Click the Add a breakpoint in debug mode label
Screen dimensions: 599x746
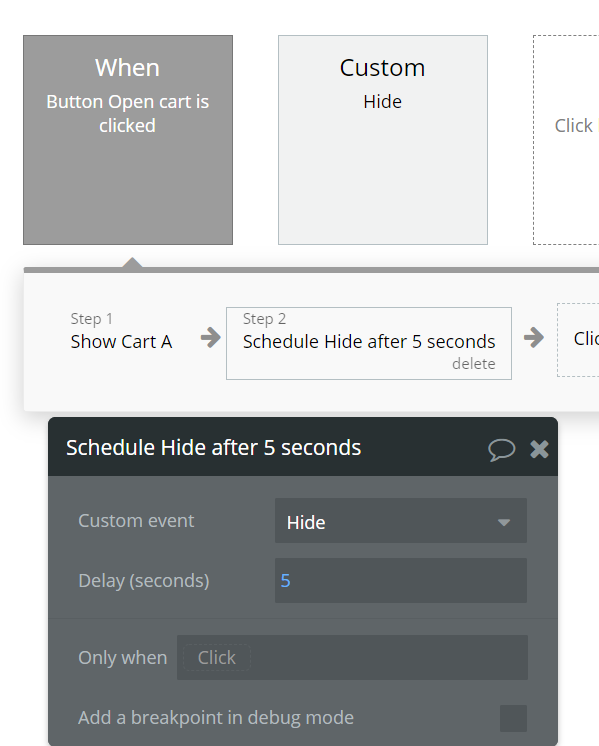tap(216, 718)
